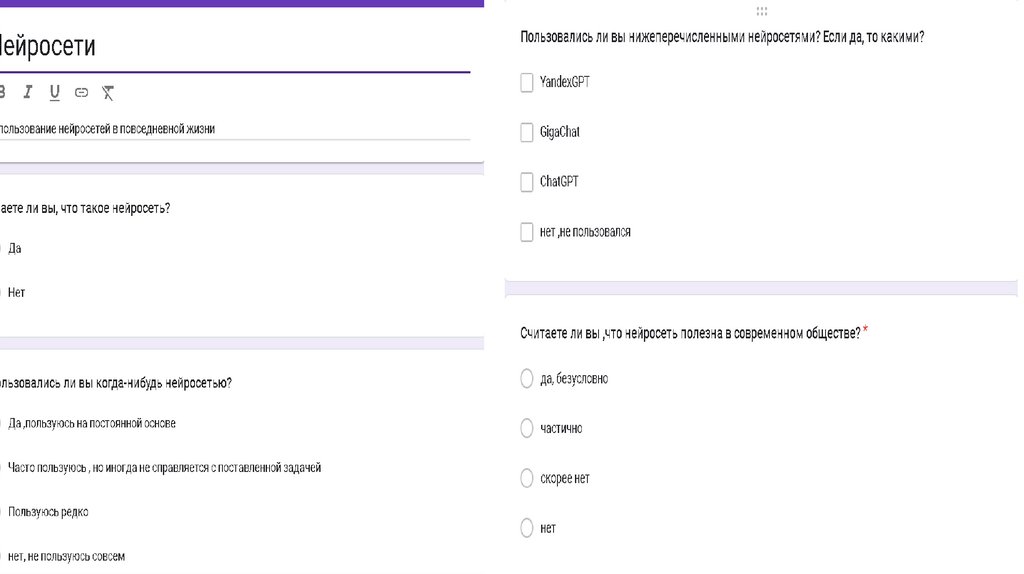Toggle bold text formatting
Viewport: 1024px width, 574px height.
[2, 93]
